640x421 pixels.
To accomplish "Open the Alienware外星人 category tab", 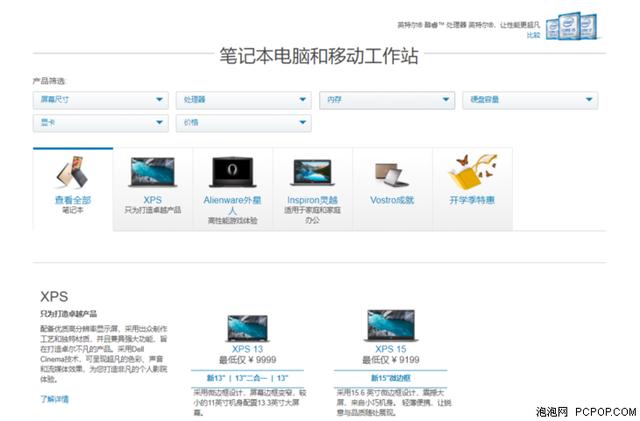I will click(x=232, y=189).
